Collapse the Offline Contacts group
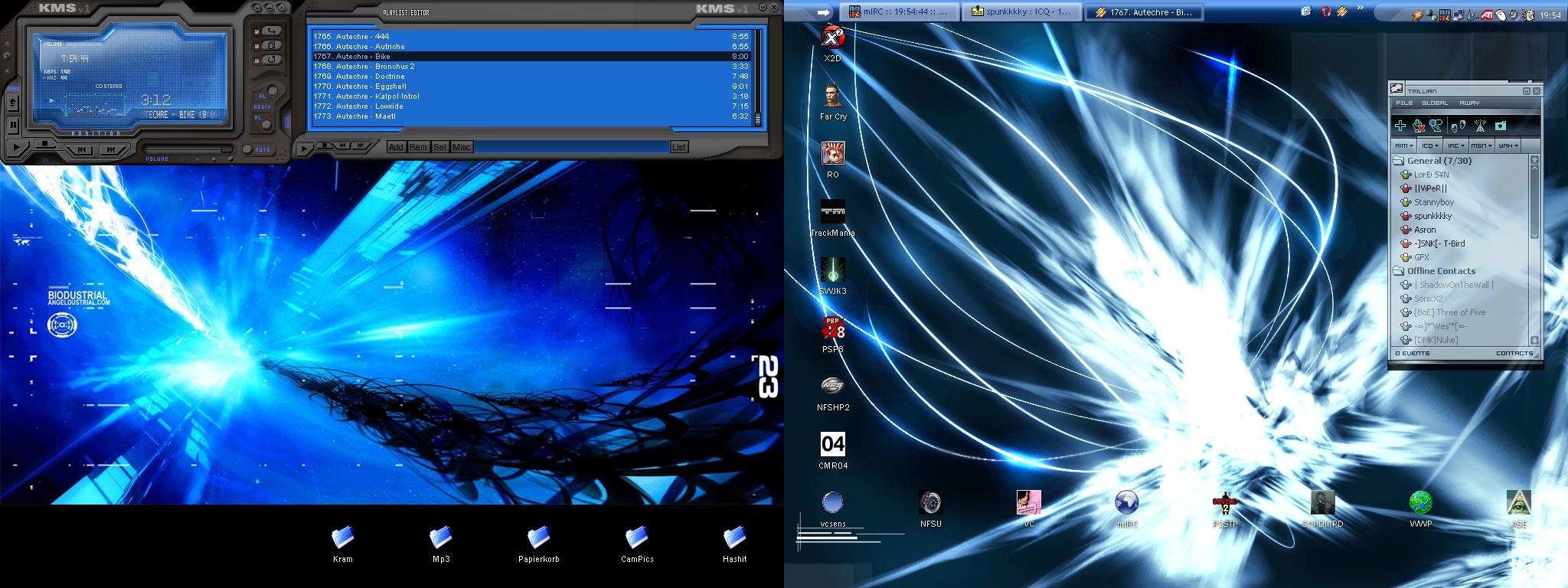Screen dimensions: 1568x588 [x=1434, y=271]
